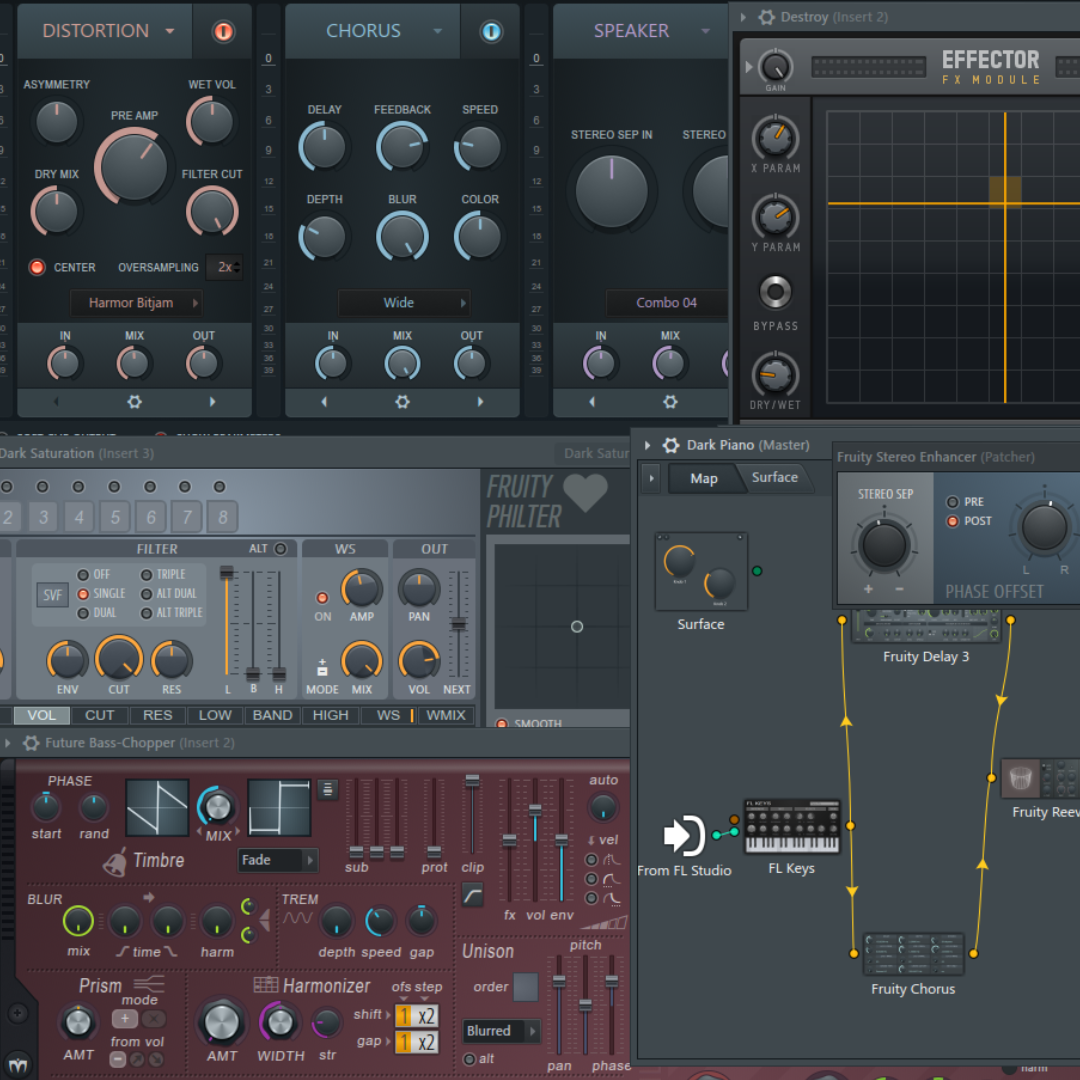Image resolution: width=1080 pixels, height=1080 pixels.
Task: Switch to the BAND tab in Fruity Philter
Action: tap(271, 715)
